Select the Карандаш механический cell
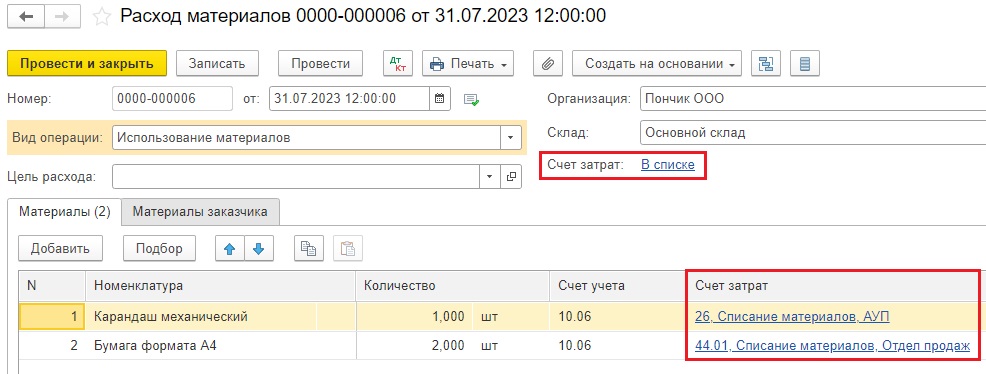Image resolution: width=986 pixels, height=374 pixels. point(220,317)
